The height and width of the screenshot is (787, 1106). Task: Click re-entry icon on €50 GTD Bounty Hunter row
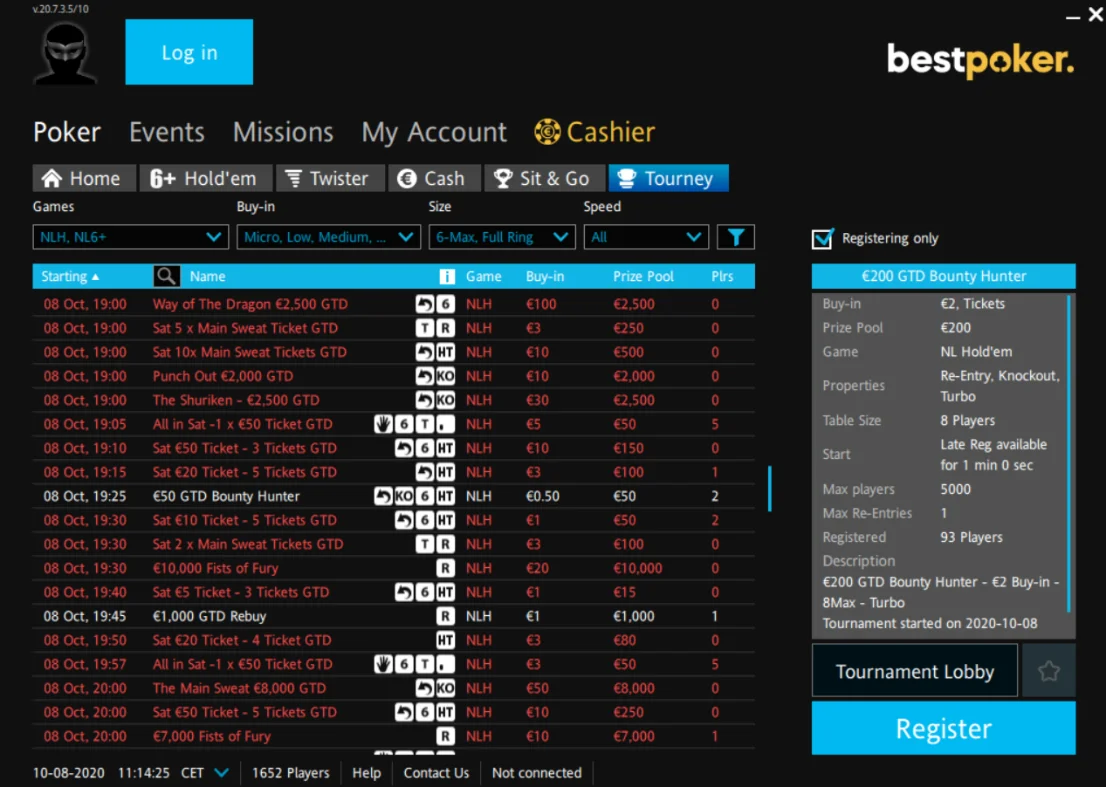[383, 496]
